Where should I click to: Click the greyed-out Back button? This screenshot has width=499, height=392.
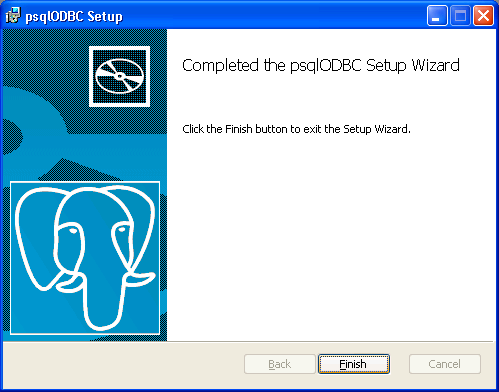[280, 364]
